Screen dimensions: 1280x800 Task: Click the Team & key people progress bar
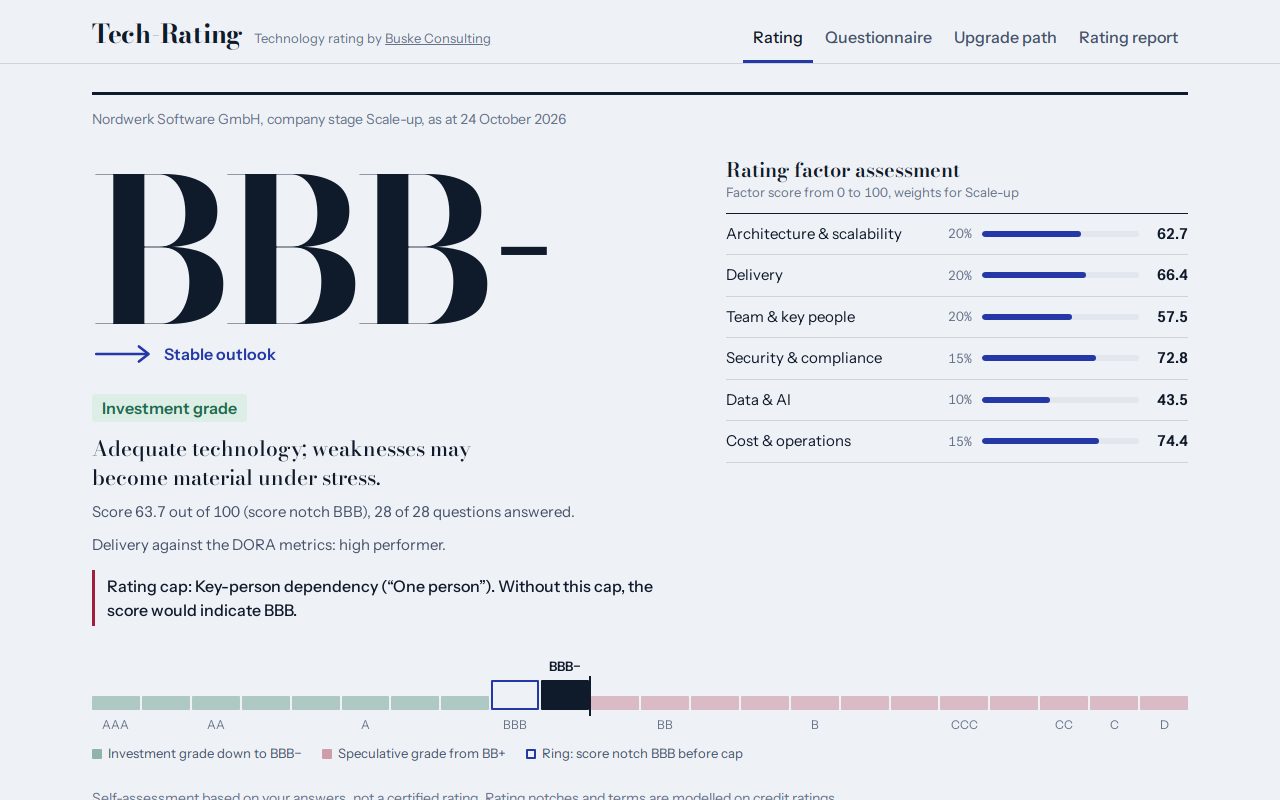[1060, 317]
